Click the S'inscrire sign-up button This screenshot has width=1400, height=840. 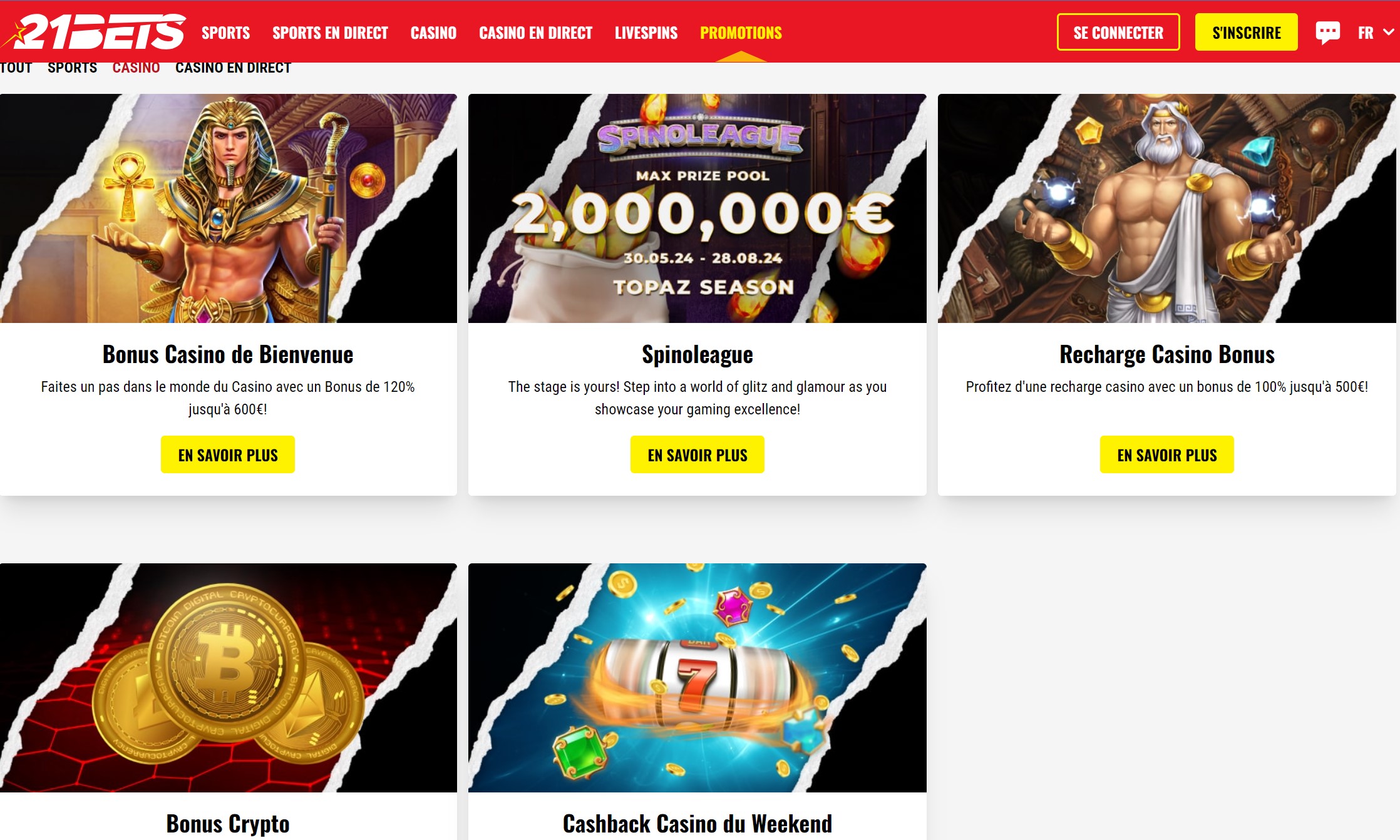[1246, 32]
